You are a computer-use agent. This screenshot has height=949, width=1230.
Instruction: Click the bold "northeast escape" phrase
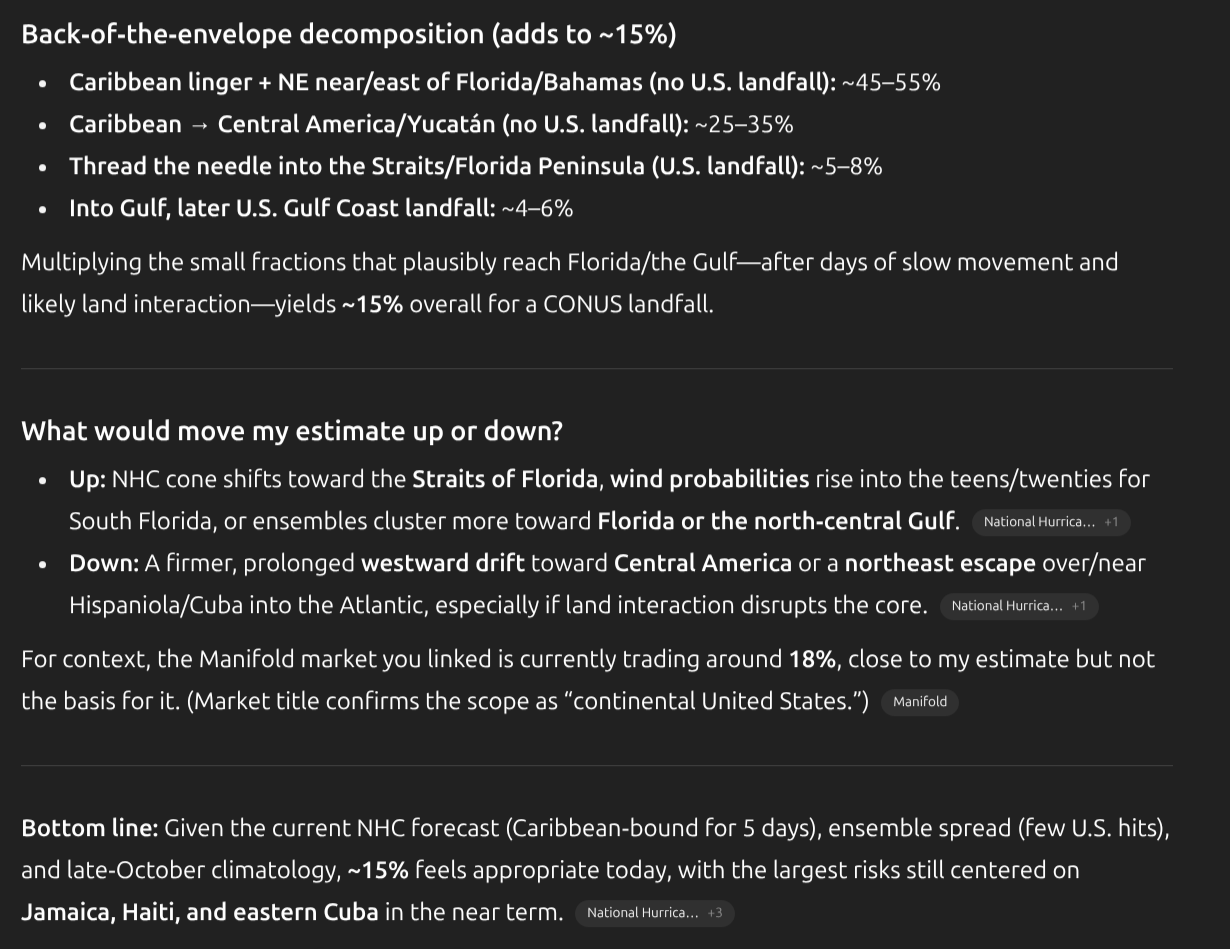939,563
